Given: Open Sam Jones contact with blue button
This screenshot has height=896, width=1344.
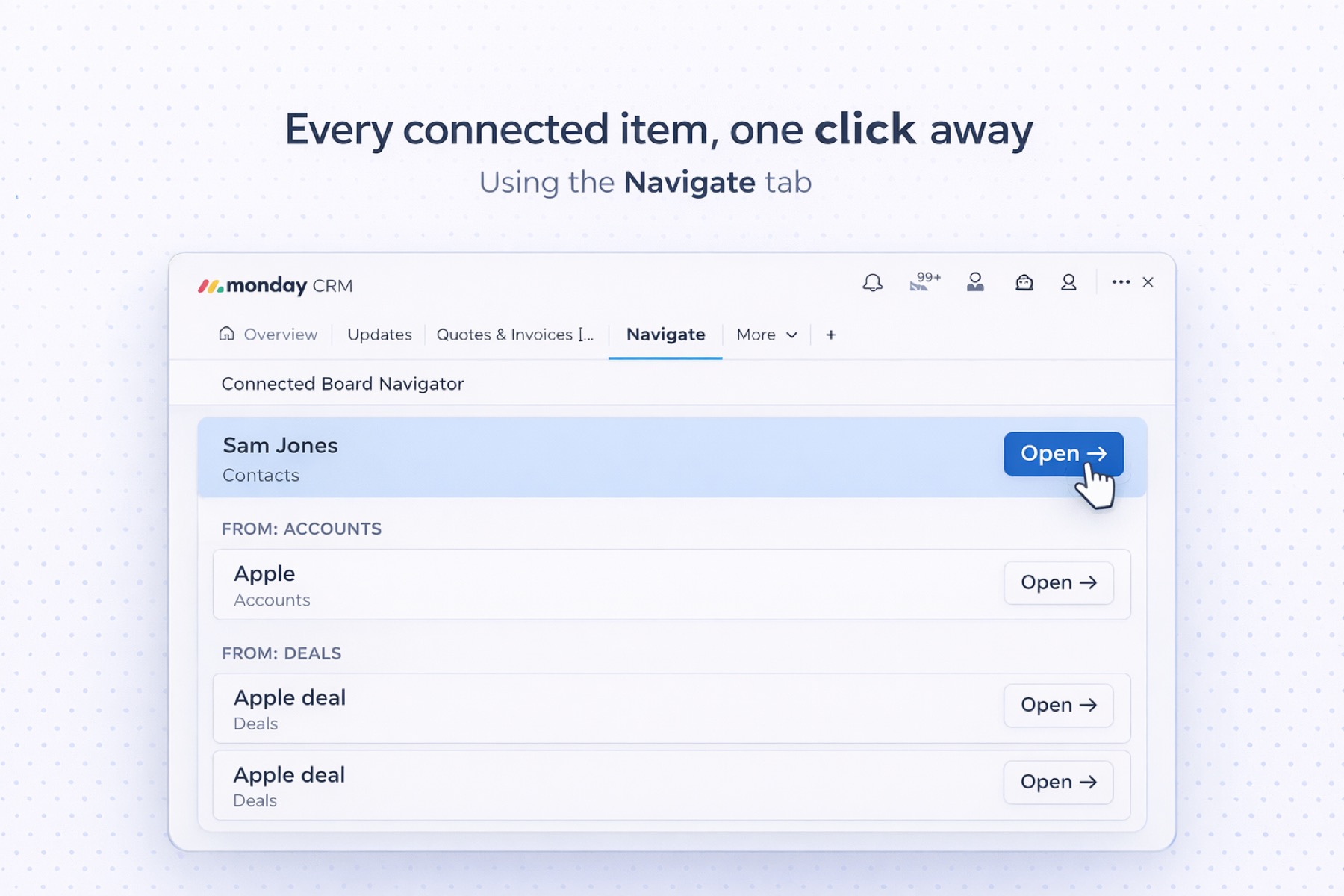Looking at the screenshot, I should pos(1063,453).
